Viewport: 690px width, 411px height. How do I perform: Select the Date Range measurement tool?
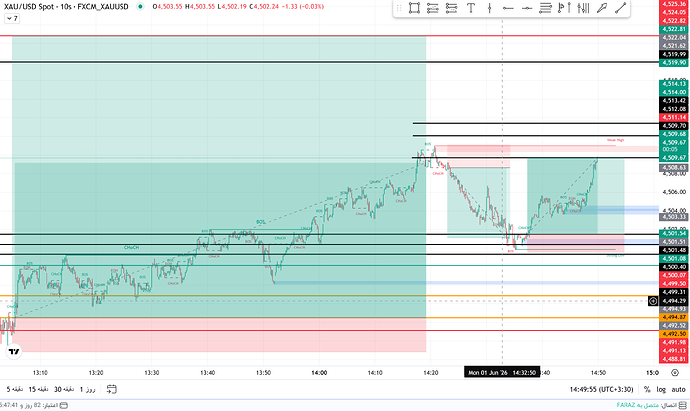pos(564,8)
